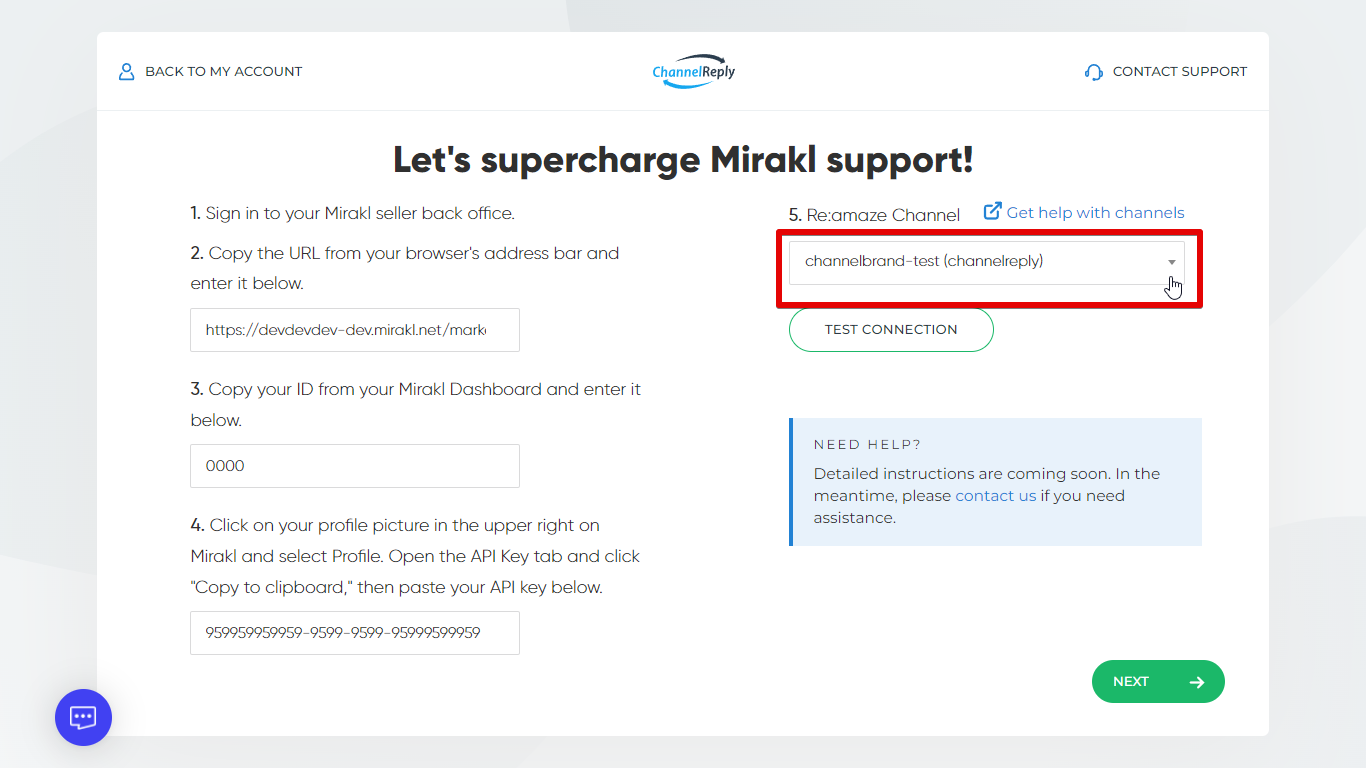Click the Mirakl ID field showing 0000
This screenshot has height=768, width=1366.
tap(355, 466)
